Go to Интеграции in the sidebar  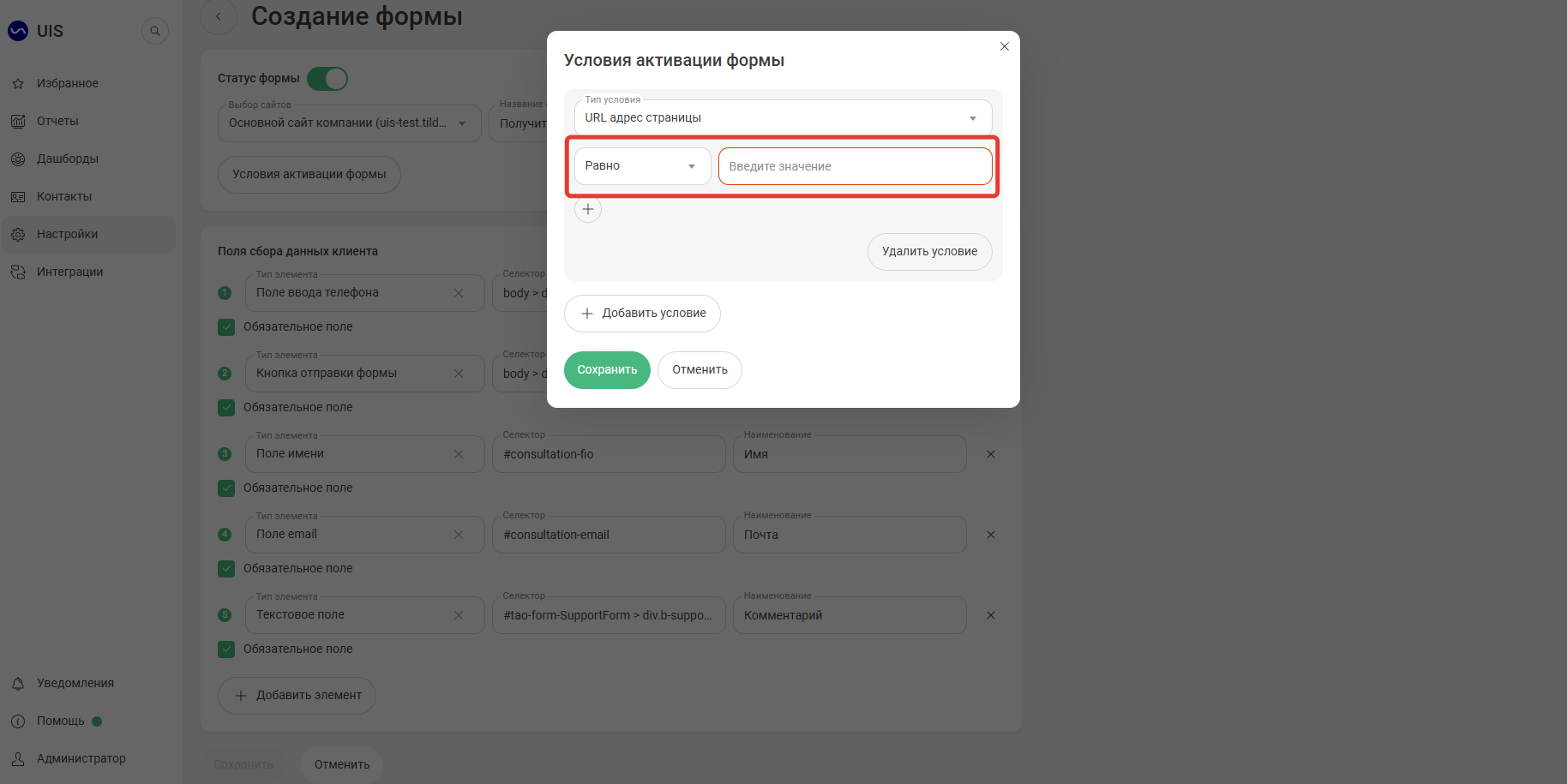69,272
